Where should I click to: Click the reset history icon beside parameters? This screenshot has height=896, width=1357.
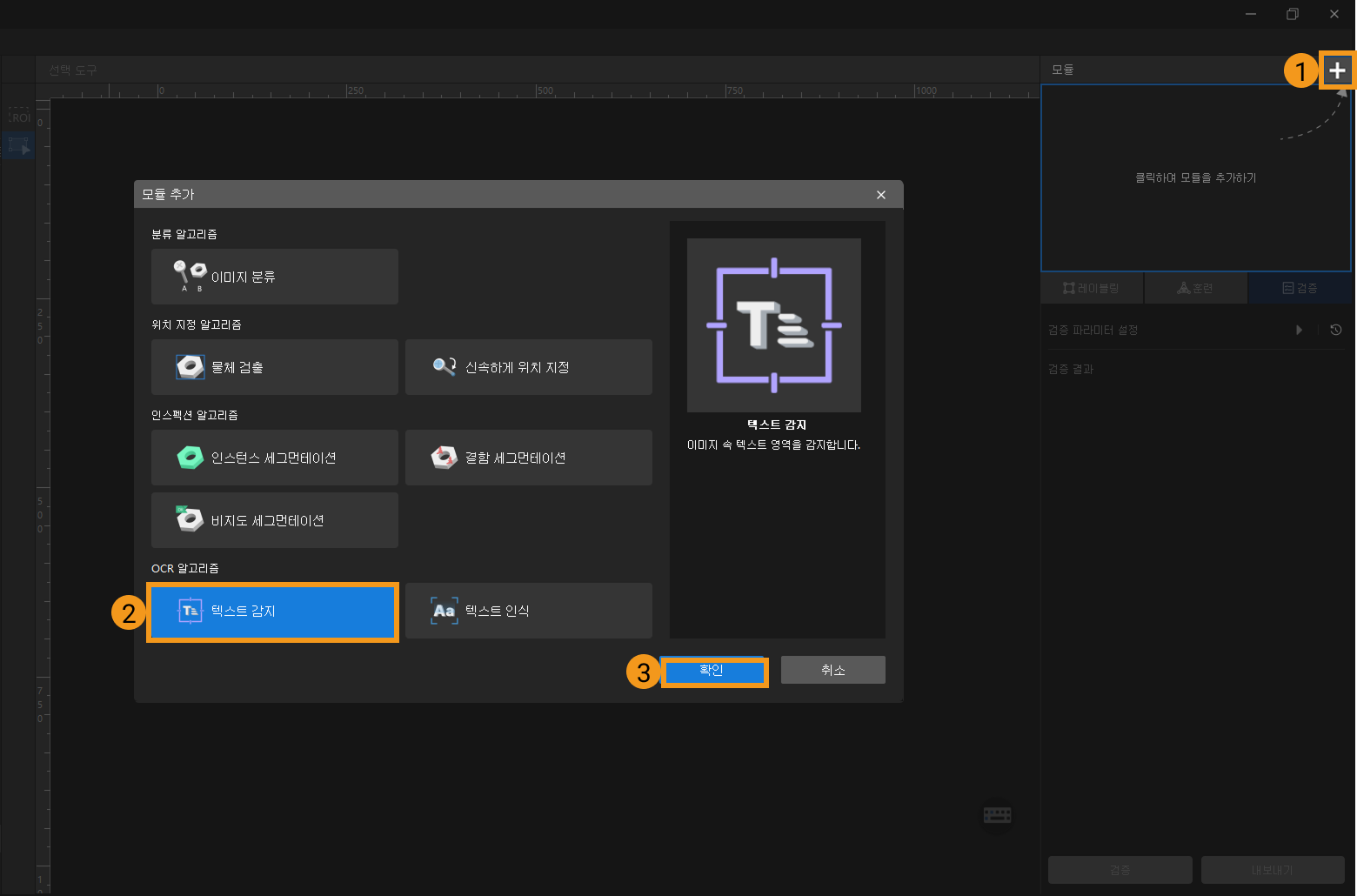[1336, 331]
